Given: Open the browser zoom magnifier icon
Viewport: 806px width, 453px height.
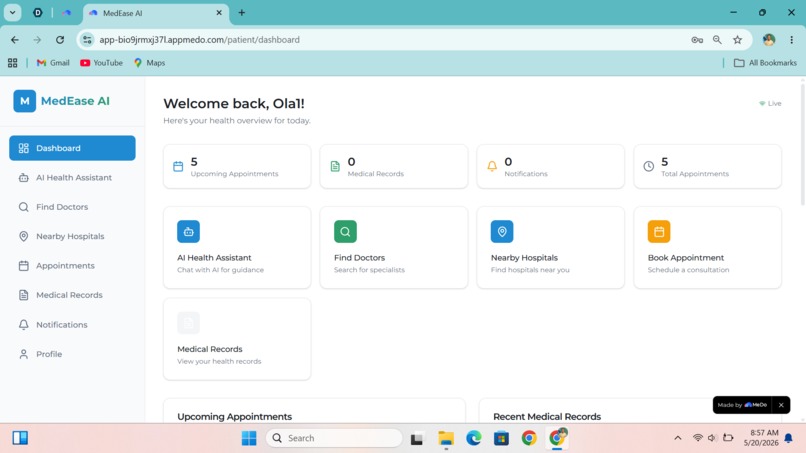Looking at the screenshot, I should click(x=717, y=40).
